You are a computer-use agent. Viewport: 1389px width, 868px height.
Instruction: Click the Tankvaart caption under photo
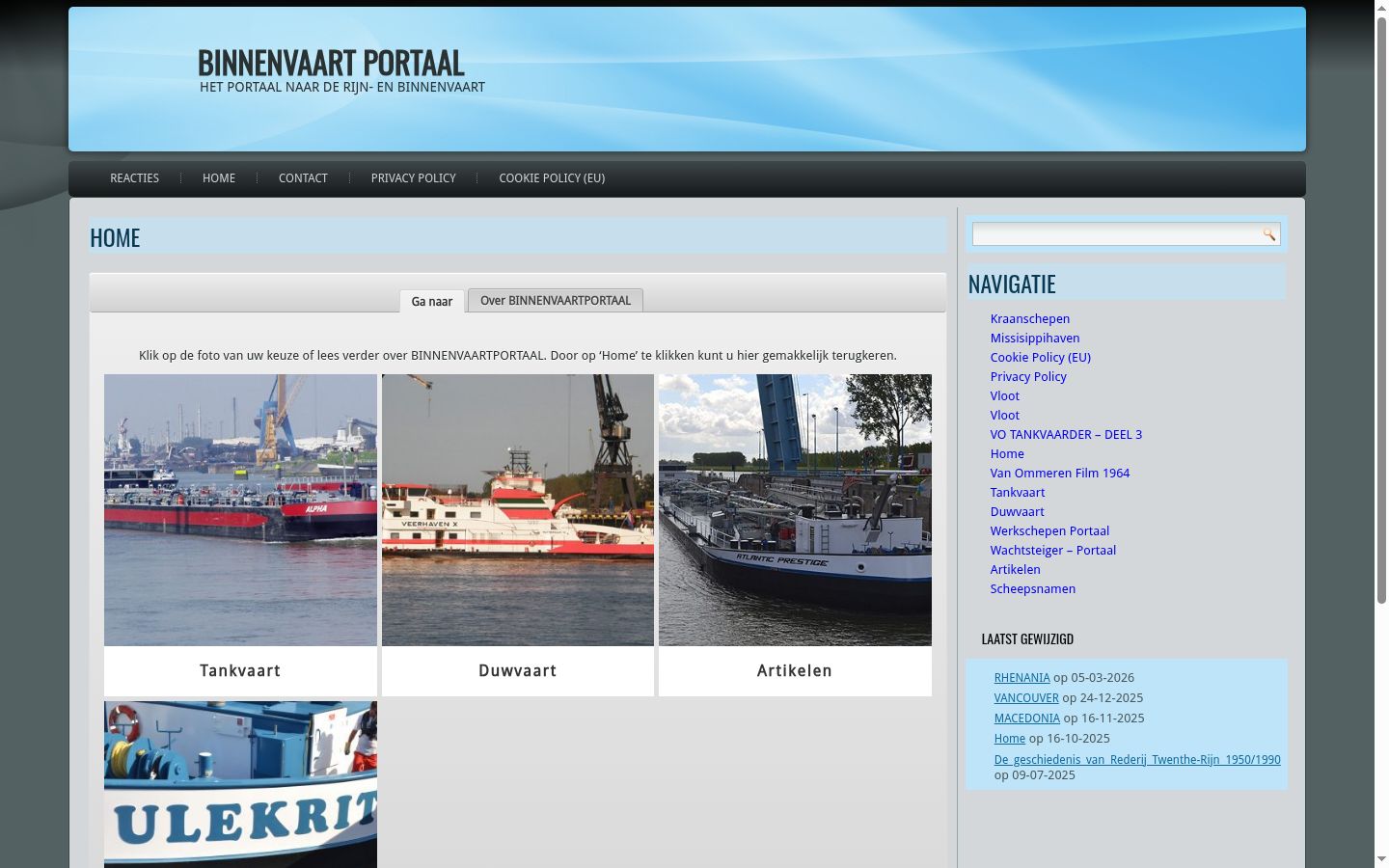coord(240,670)
